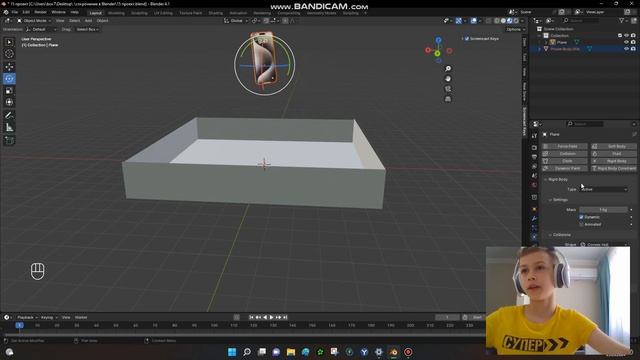Viewport: 640px width, 360px height.
Task: Toggle the Screencast Keys checkbox
Action: pyautogui.click(x=467, y=39)
